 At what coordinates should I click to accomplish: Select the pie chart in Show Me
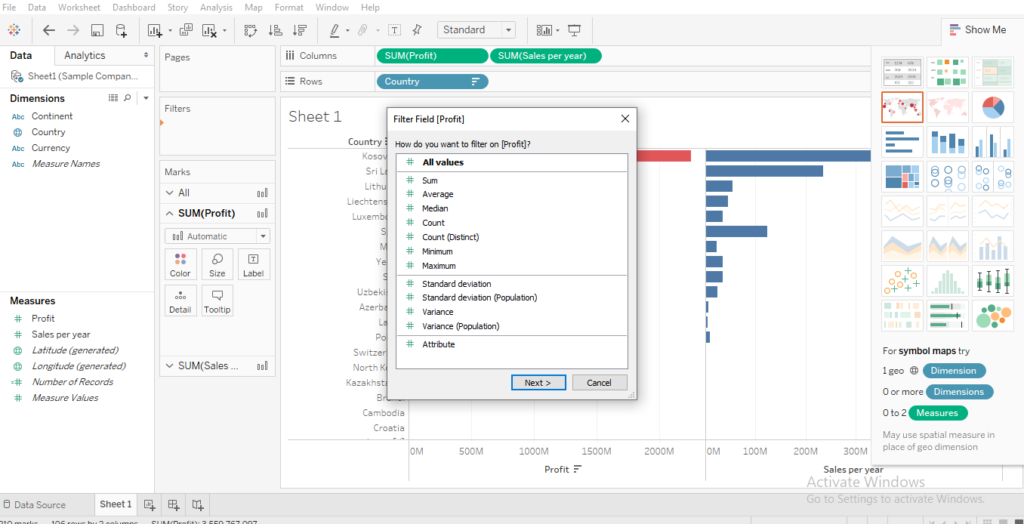point(992,107)
